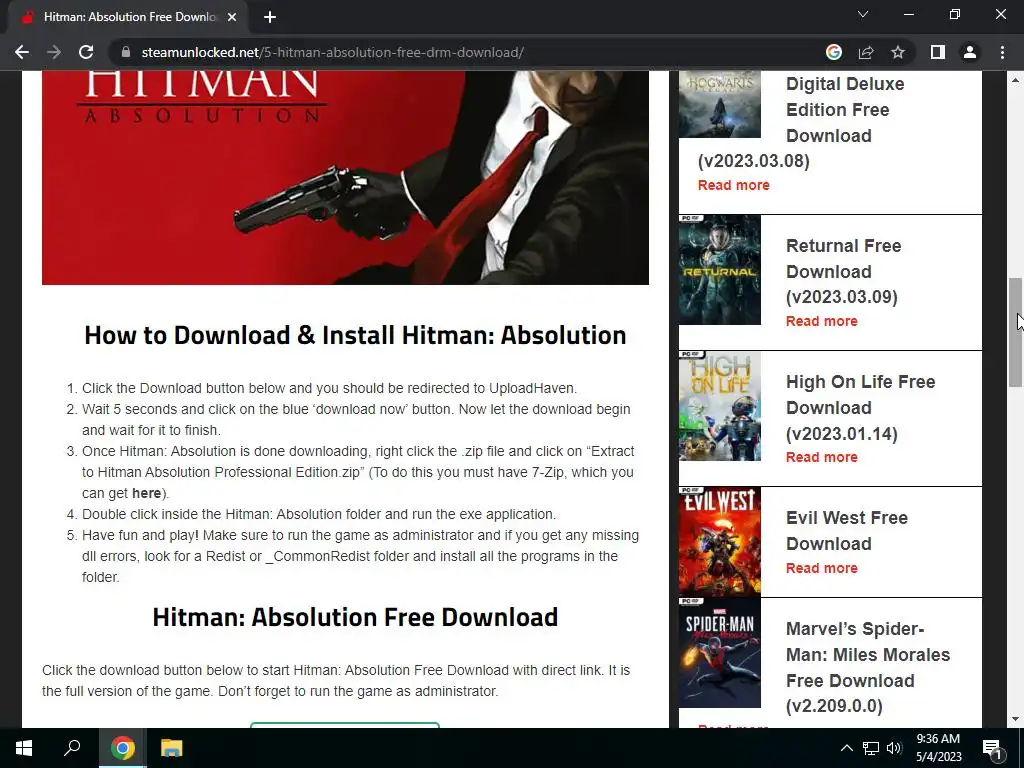This screenshot has width=1024, height=768.
Task: Open the Hogwarts Digital Deluxe Edition title link
Action: (x=801, y=122)
